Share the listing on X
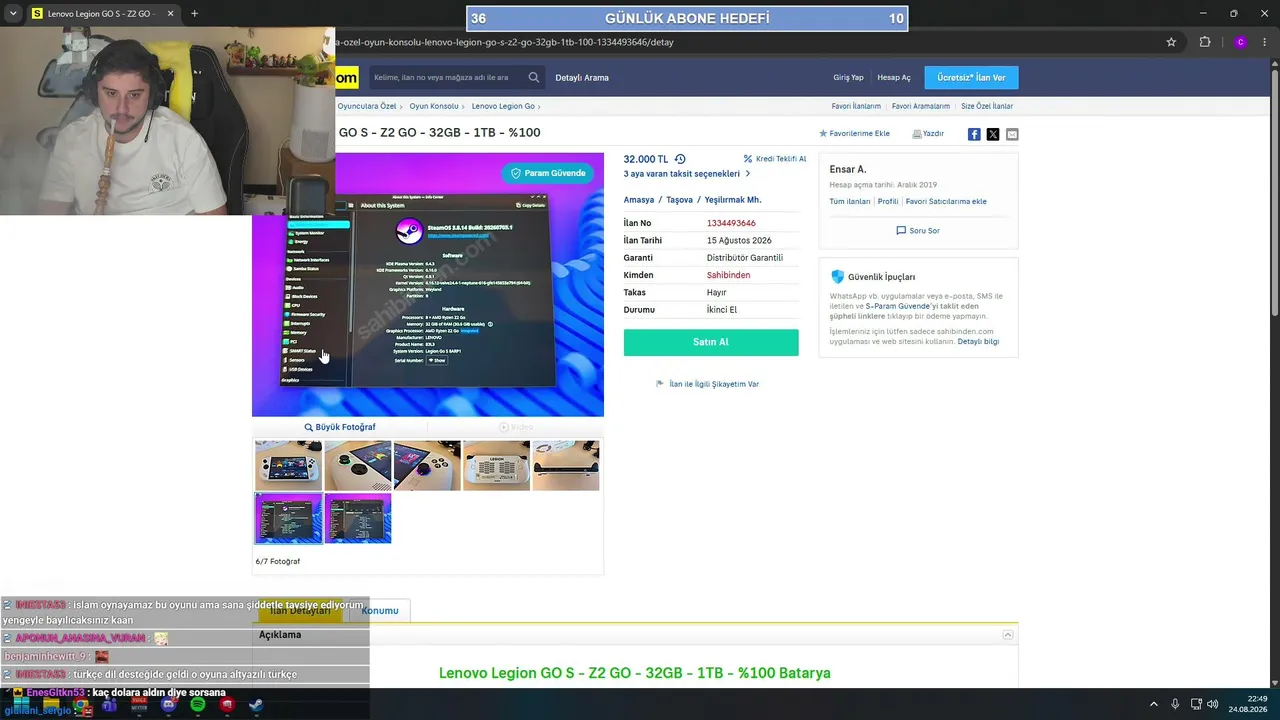This screenshot has width=1280, height=720. coord(993,134)
